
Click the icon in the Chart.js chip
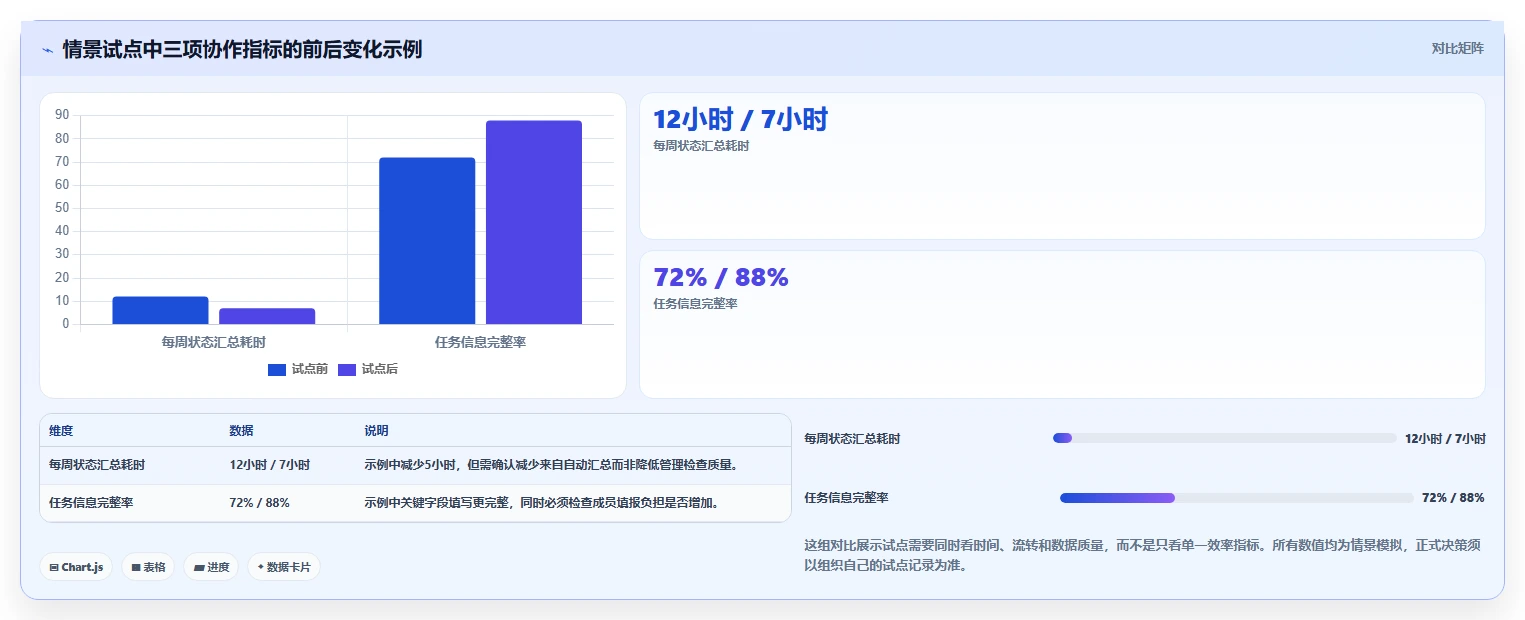click(54, 567)
